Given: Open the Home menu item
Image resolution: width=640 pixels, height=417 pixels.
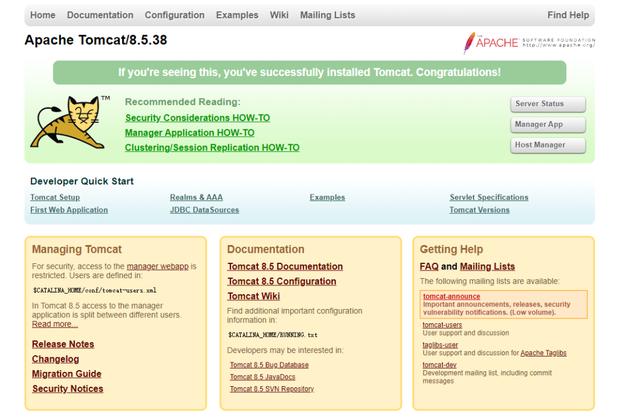Looking at the screenshot, I should tap(42, 15).
